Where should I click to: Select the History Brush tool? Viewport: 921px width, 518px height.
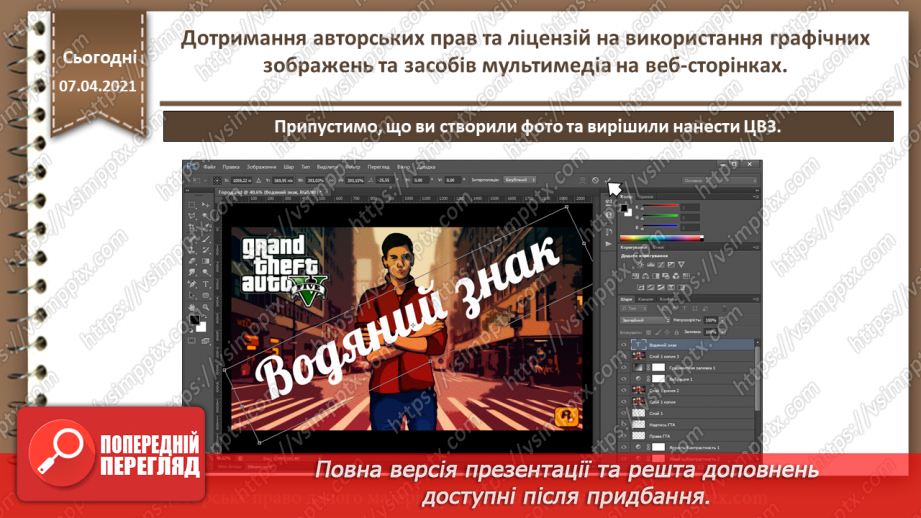pyautogui.click(x=206, y=250)
